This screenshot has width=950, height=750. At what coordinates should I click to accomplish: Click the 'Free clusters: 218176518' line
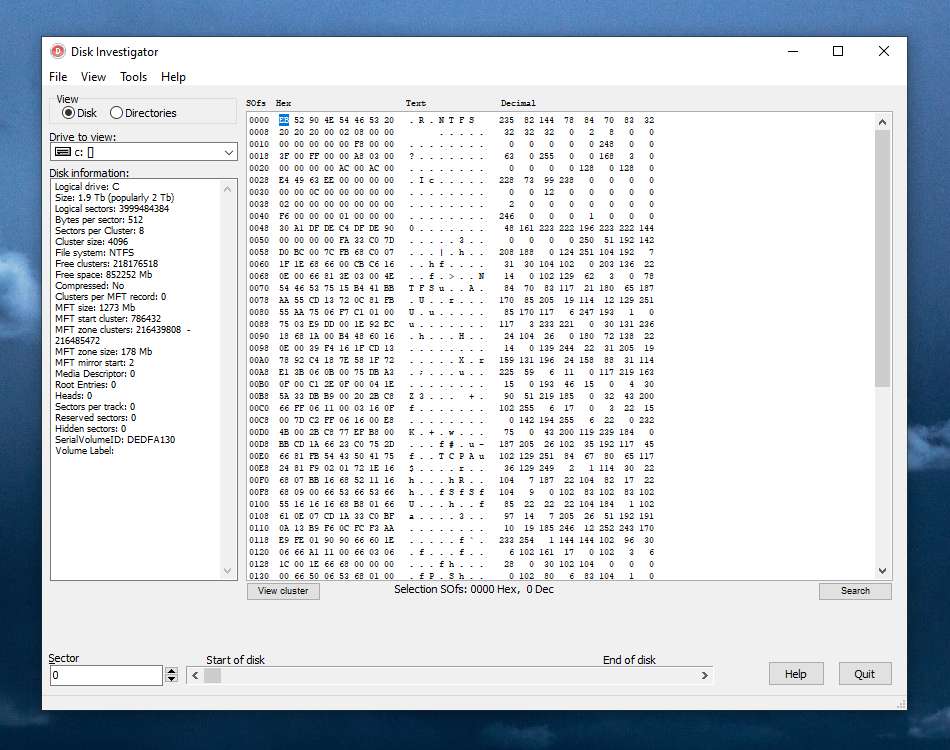coord(107,264)
